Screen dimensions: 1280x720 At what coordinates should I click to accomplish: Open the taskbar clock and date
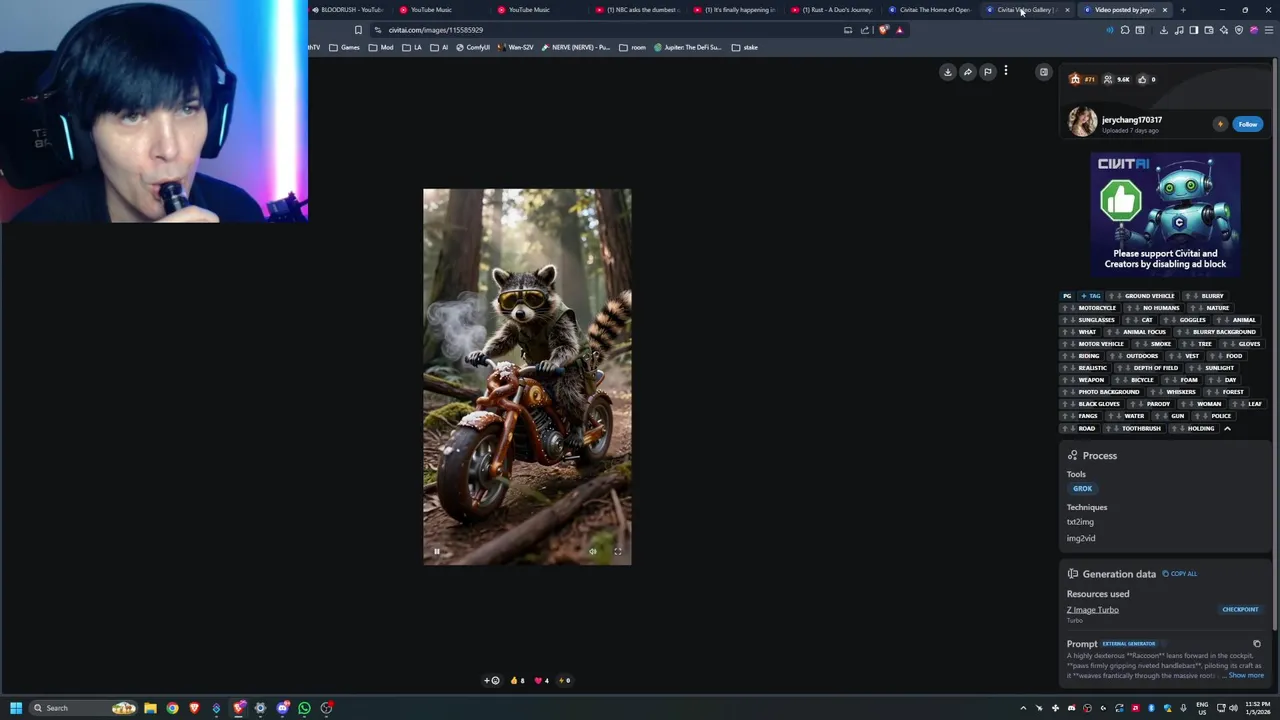1258,708
